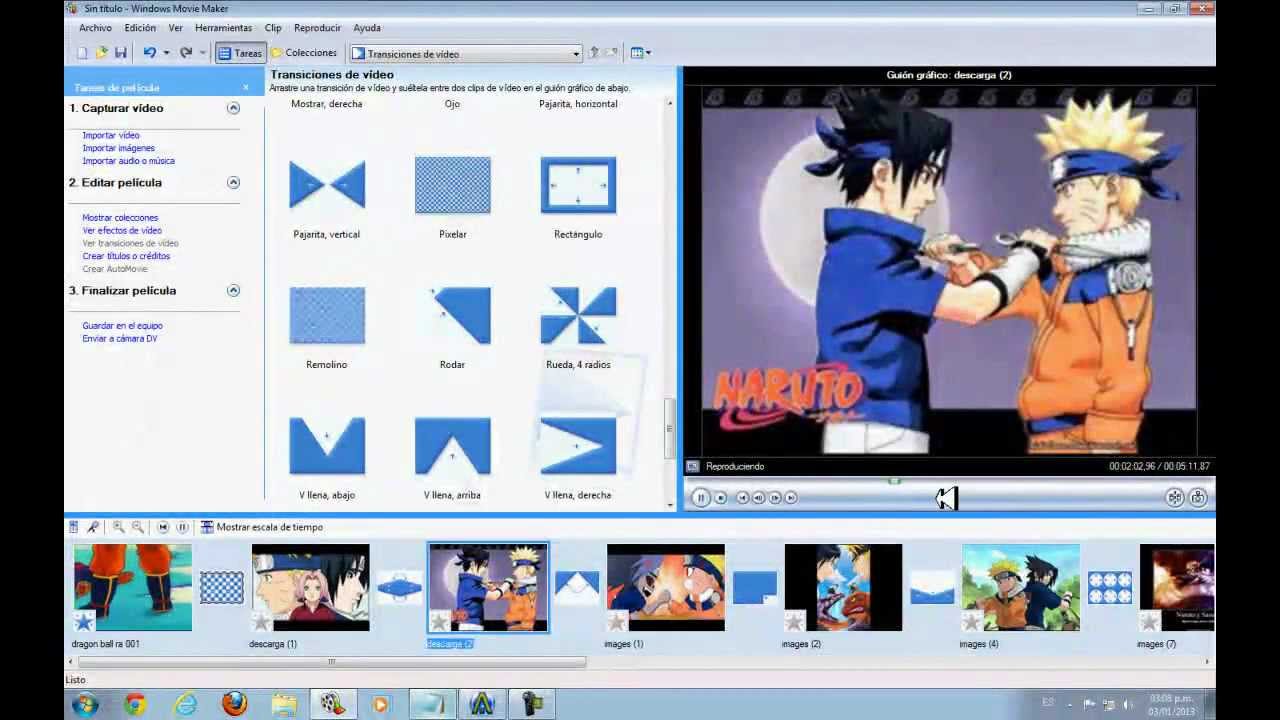
Task: Click Importar audio o música link
Action: [x=128, y=161]
